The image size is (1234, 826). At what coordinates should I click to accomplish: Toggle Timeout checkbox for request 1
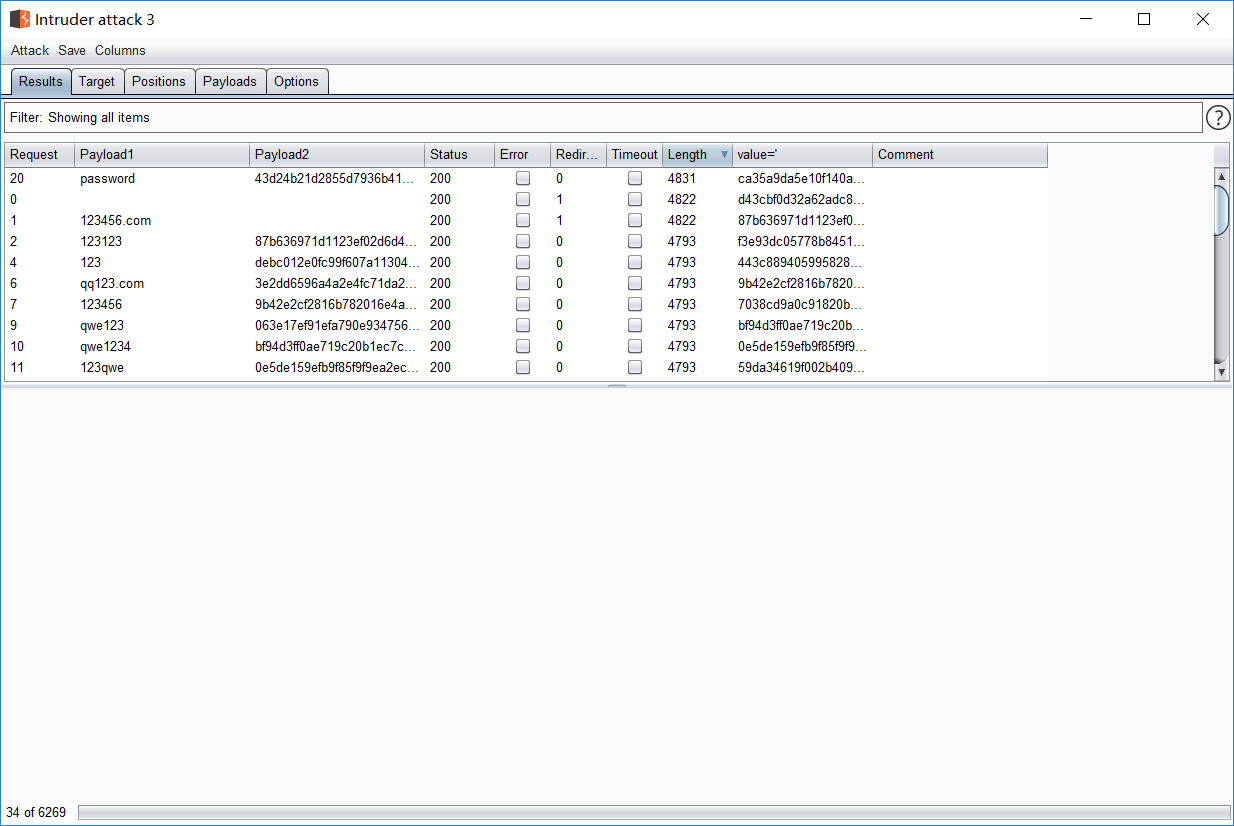(634, 221)
